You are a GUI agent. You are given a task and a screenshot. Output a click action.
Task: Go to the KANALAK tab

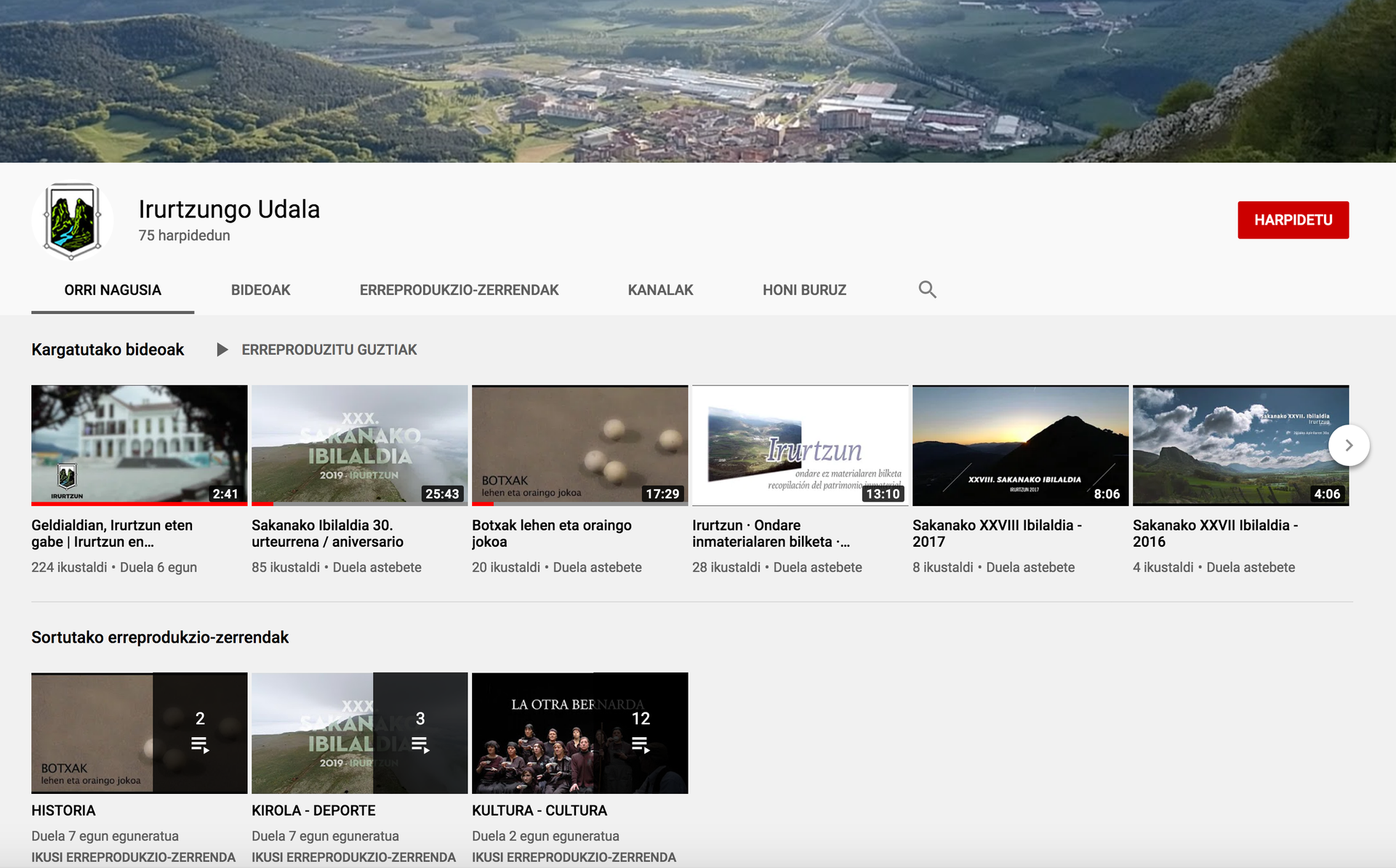click(660, 290)
